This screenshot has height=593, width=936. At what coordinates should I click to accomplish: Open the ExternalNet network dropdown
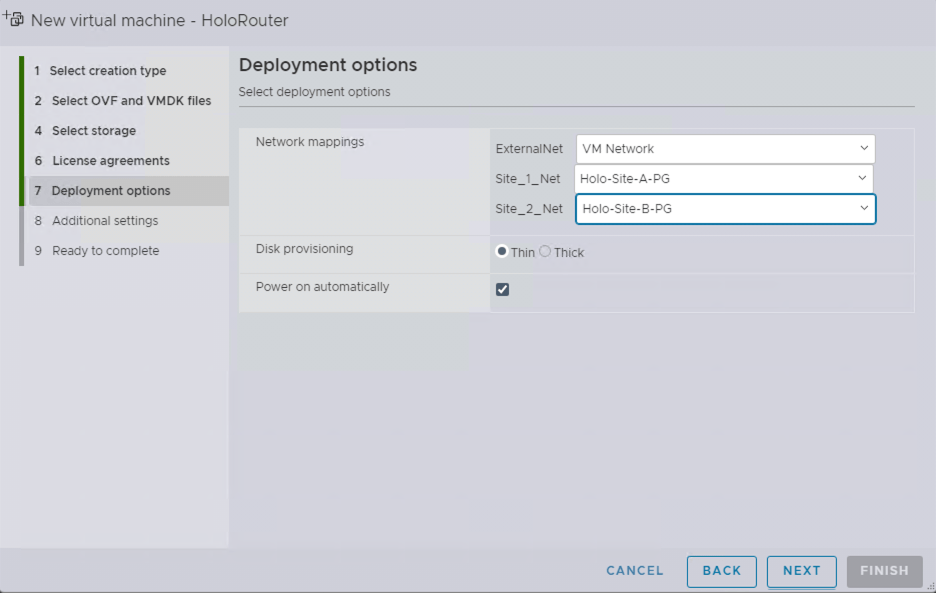pos(725,149)
